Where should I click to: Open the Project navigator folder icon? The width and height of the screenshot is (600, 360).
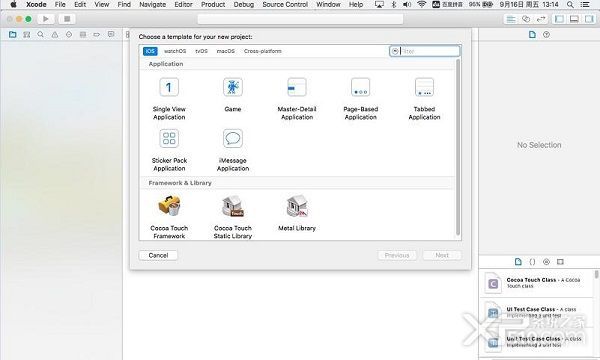coord(13,34)
